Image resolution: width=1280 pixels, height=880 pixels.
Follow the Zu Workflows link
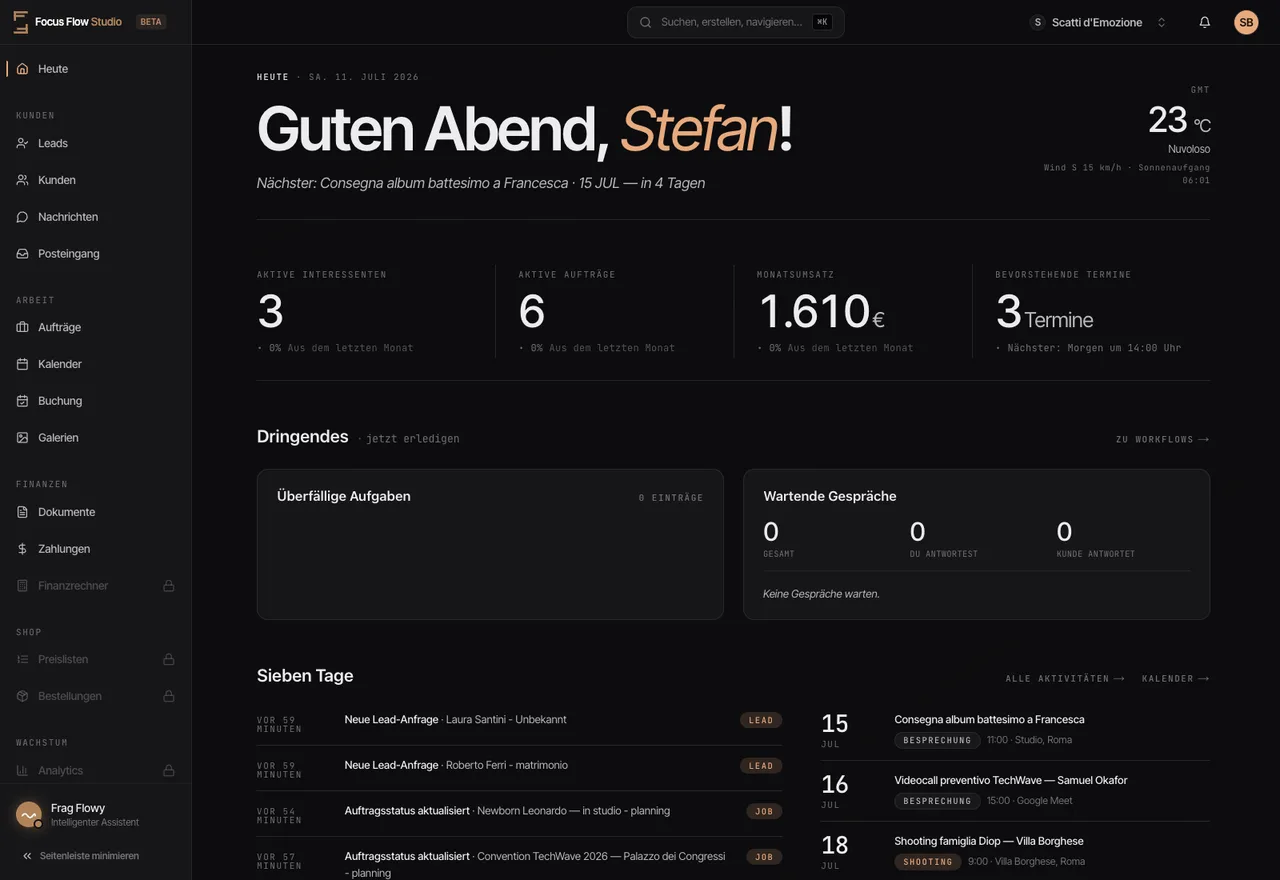coord(1162,439)
